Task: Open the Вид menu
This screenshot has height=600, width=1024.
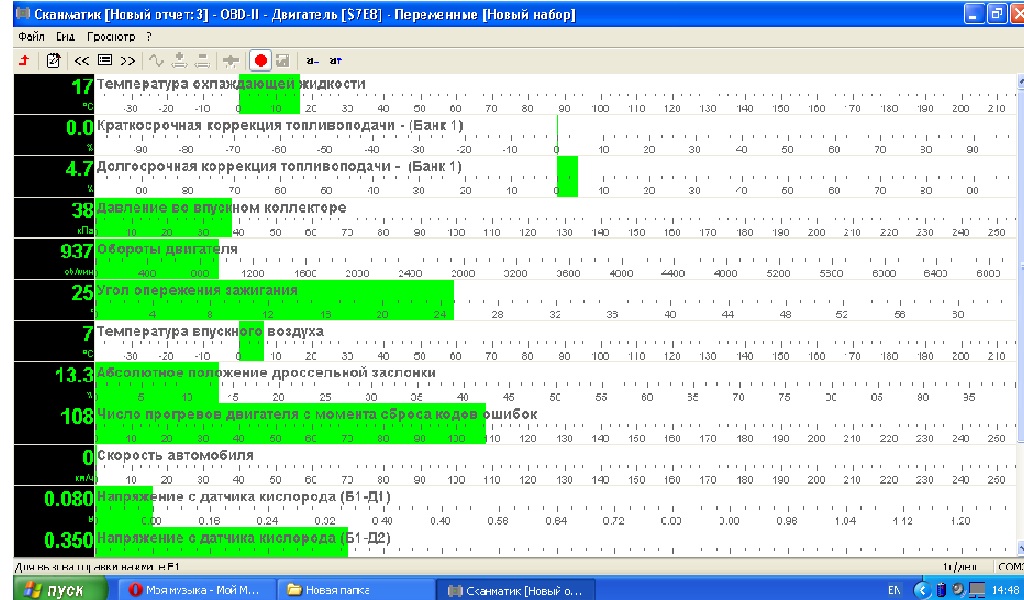Action: click(x=65, y=37)
